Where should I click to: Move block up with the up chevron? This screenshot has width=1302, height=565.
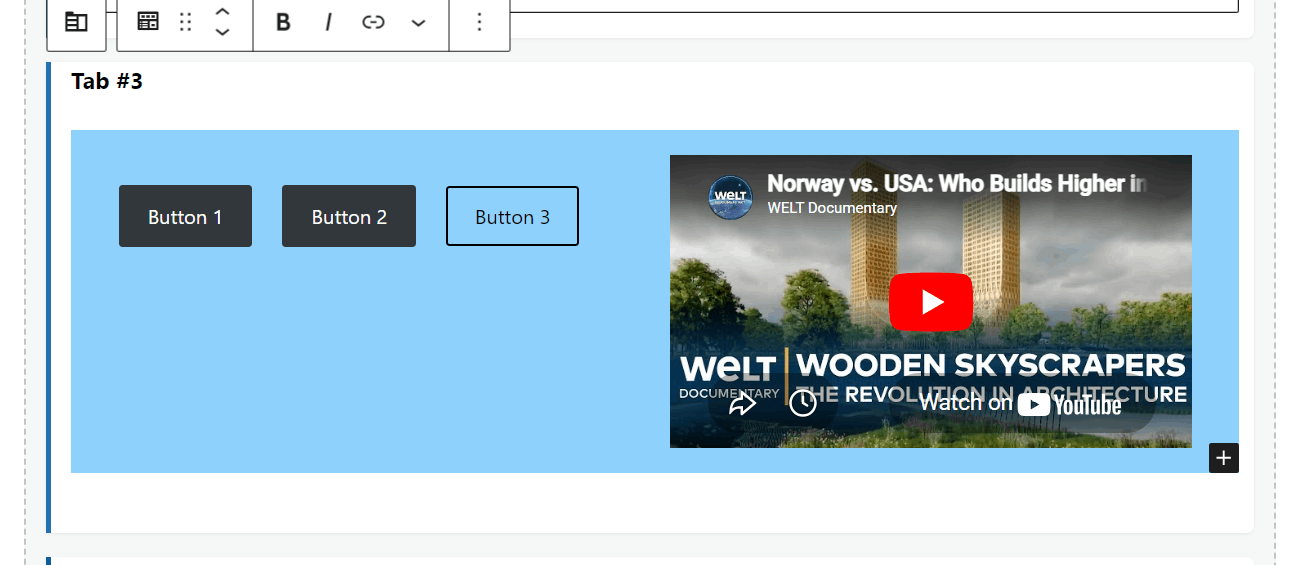click(223, 12)
